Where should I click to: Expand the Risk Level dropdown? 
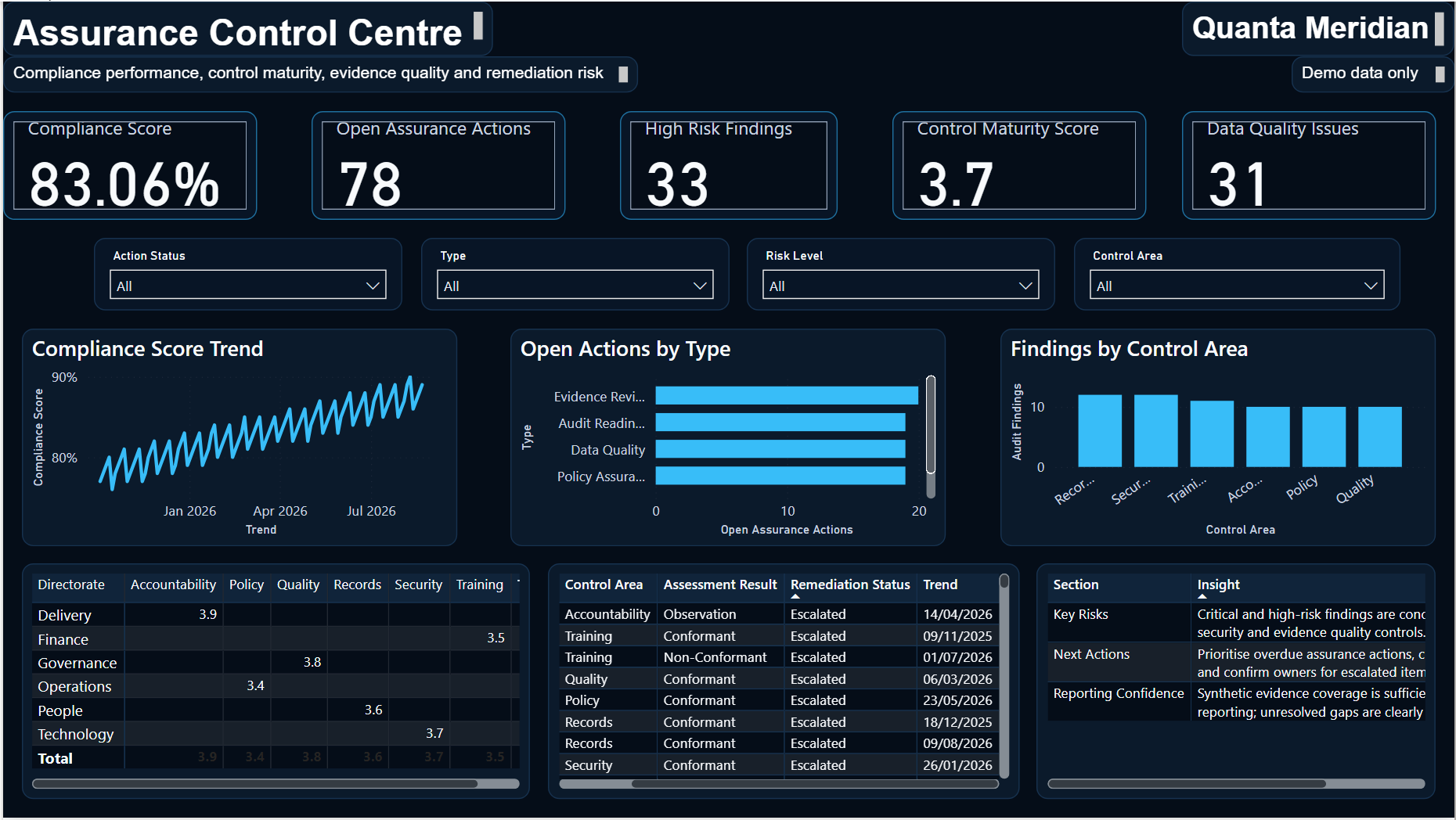900,285
